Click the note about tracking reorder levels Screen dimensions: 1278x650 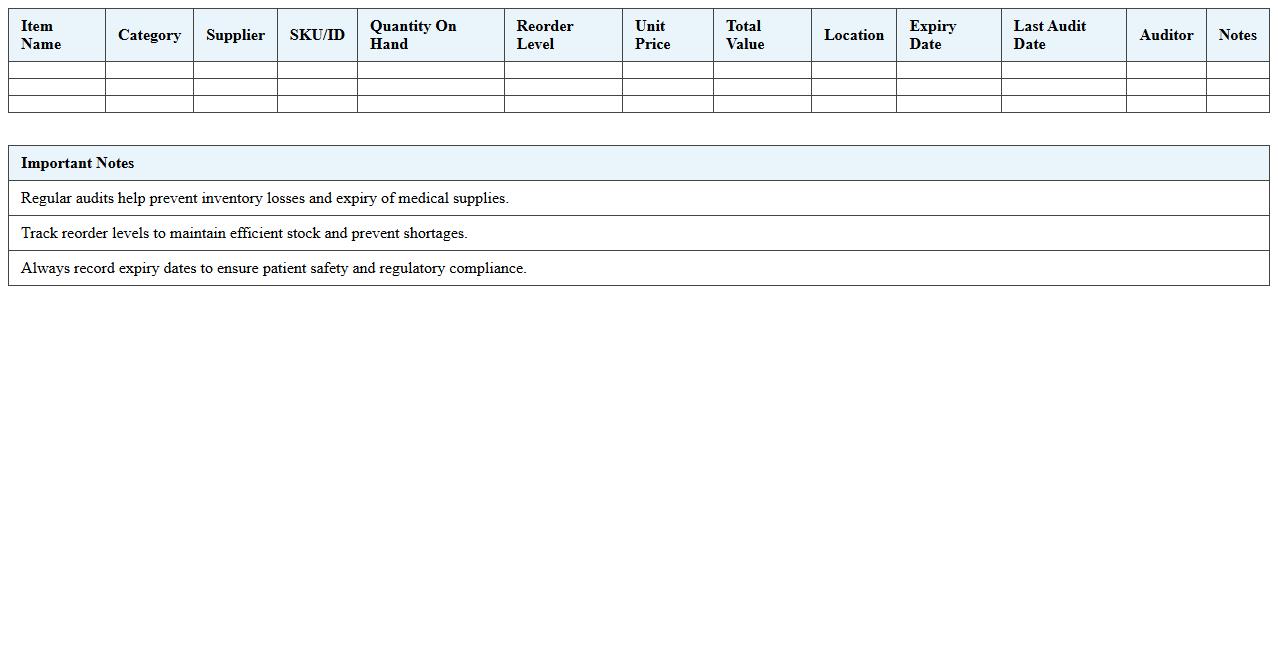244,233
